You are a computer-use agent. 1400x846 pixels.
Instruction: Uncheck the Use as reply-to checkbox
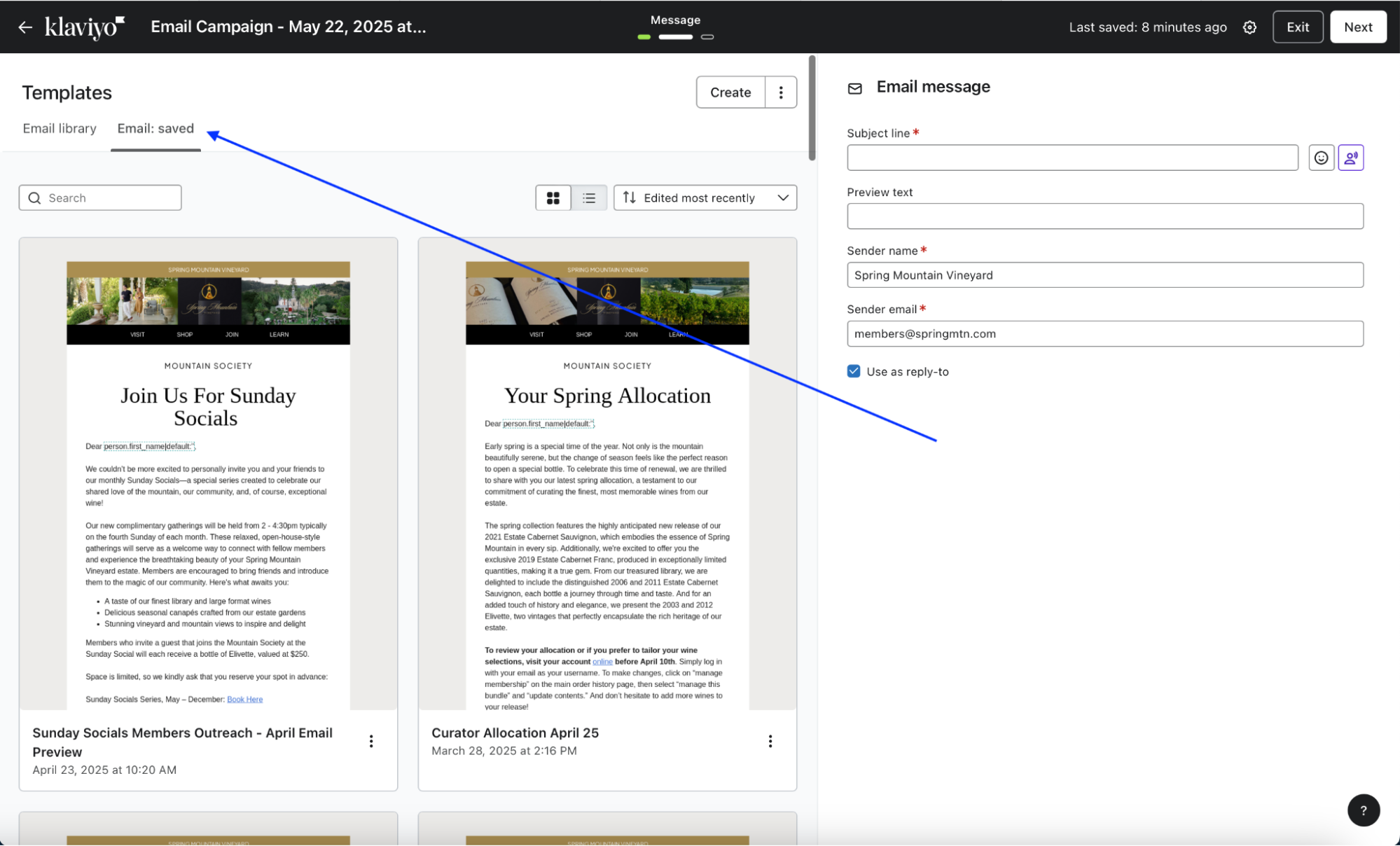coord(854,371)
